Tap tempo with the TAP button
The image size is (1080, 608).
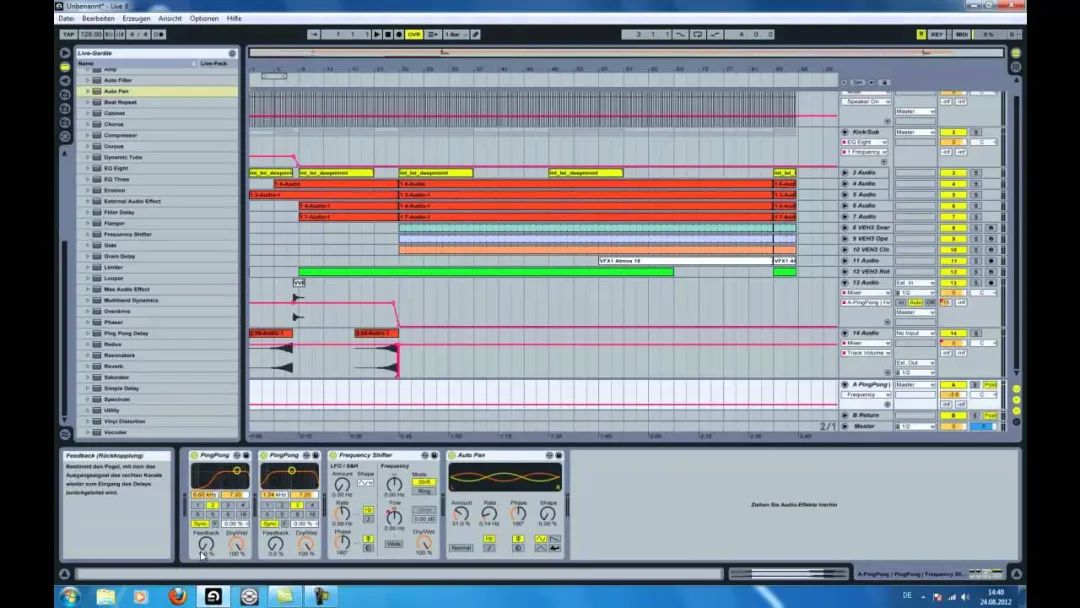tap(68, 34)
